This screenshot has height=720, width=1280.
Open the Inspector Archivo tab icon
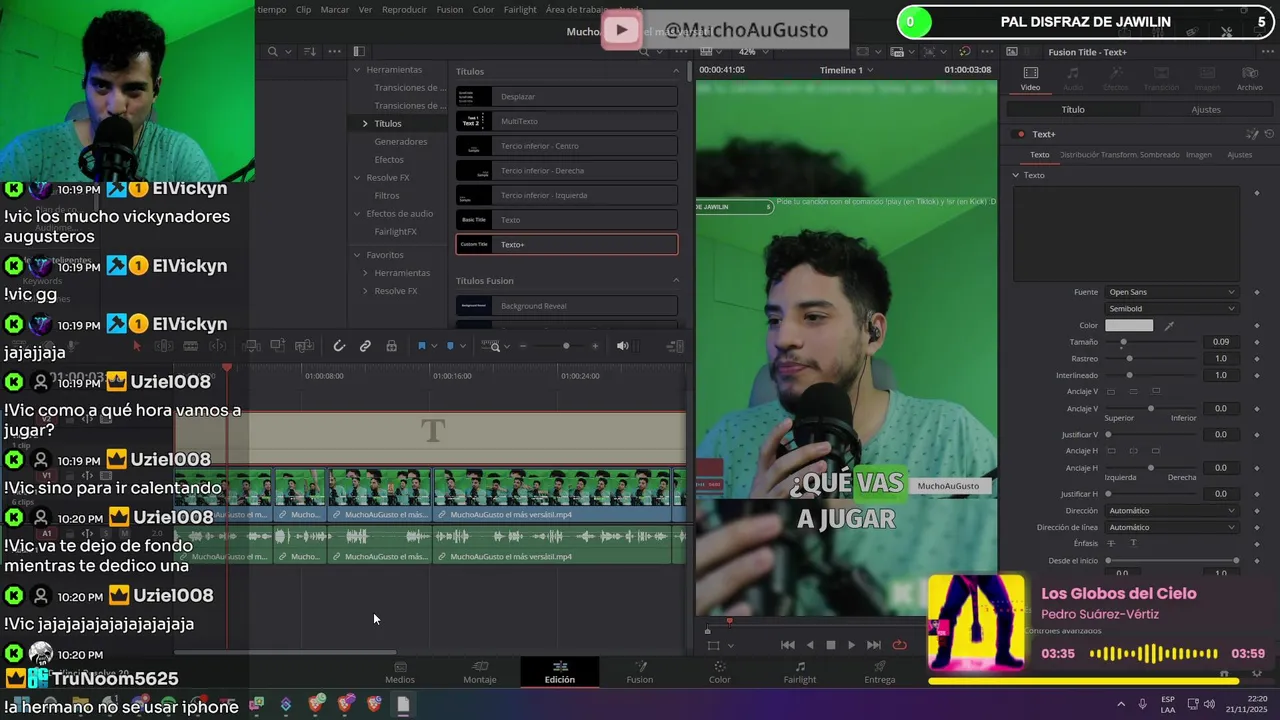[1249, 79]
